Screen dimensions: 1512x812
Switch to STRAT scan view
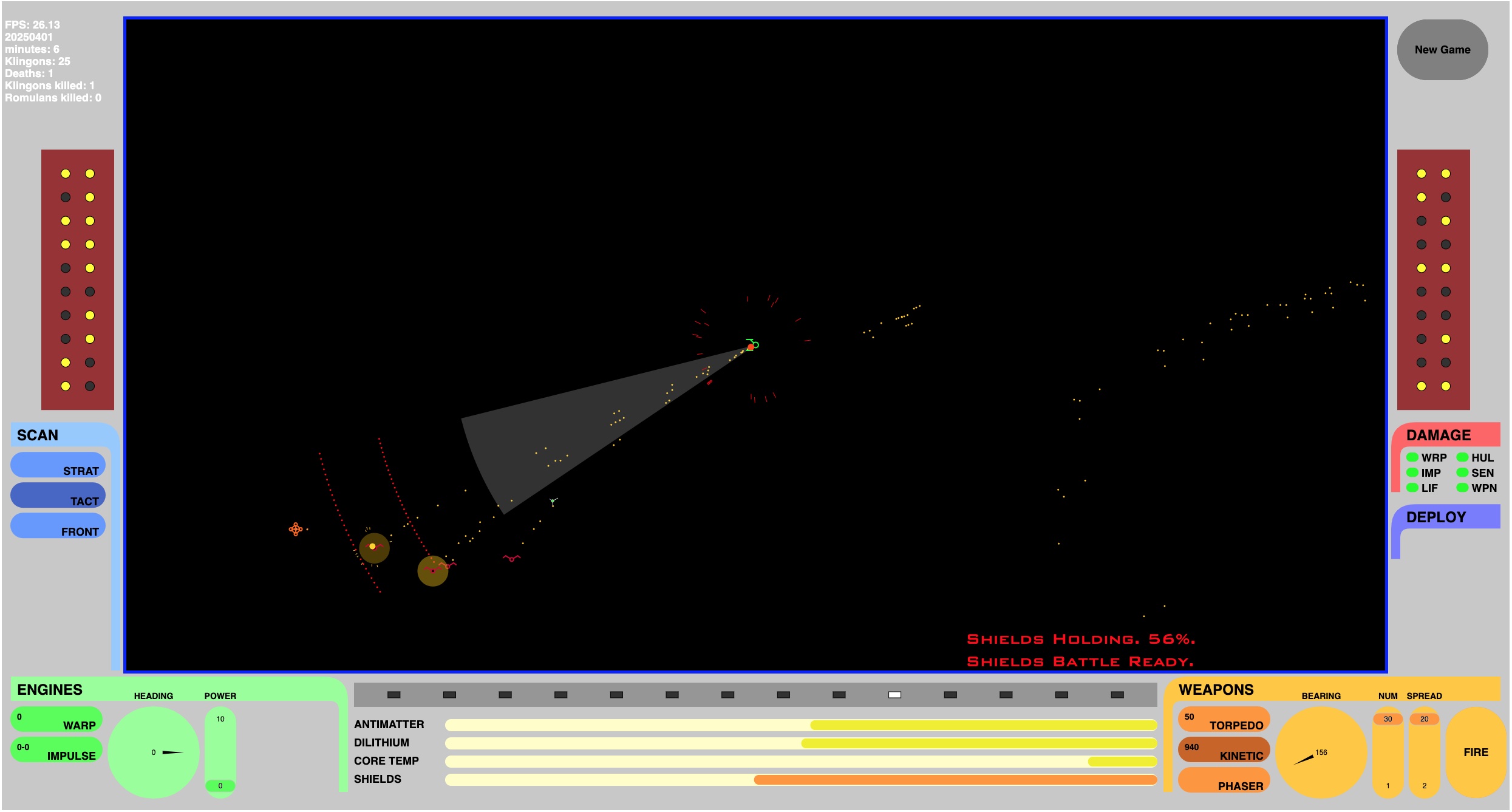click(x=58, y=465)
